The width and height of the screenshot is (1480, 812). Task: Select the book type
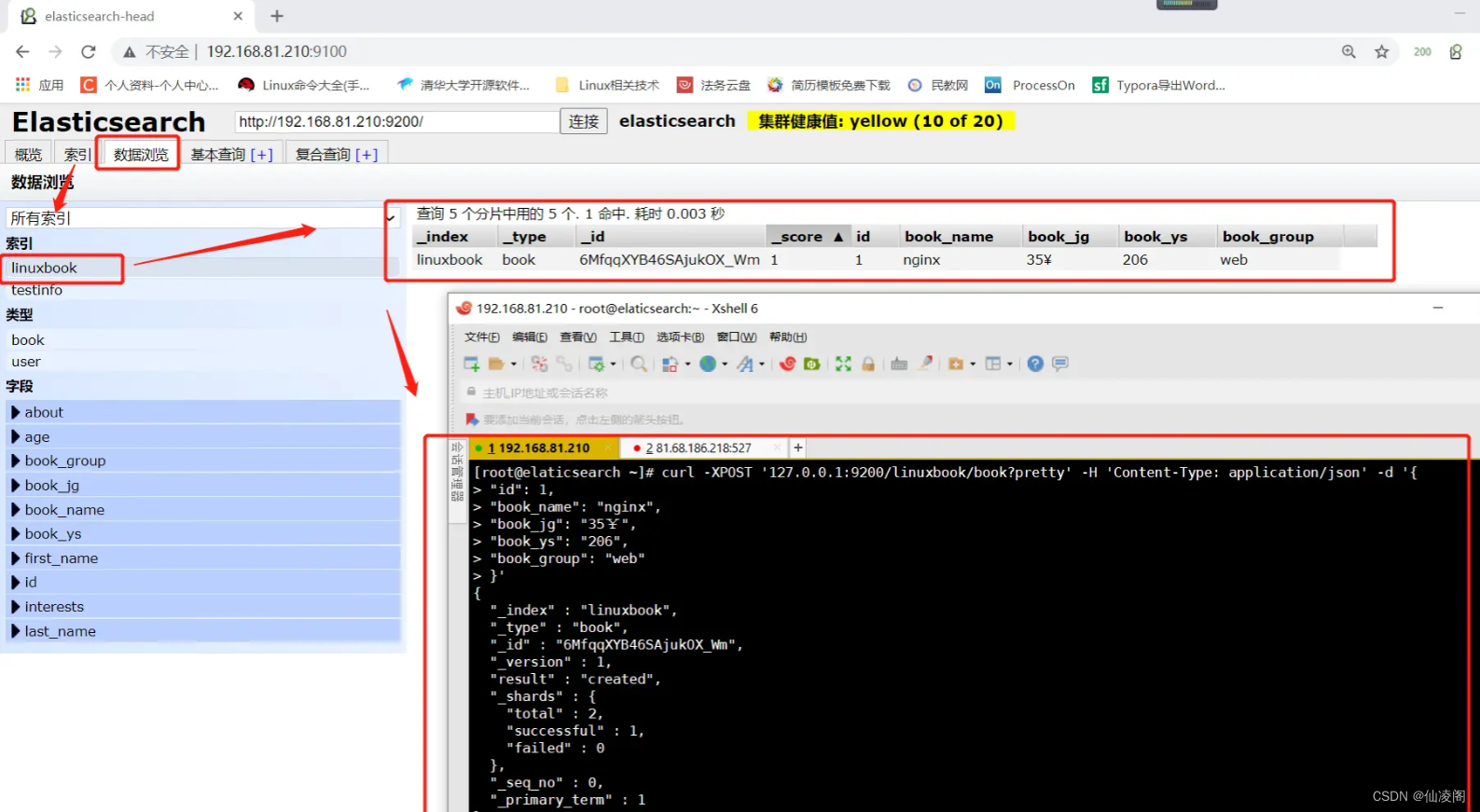pos(202,339)
